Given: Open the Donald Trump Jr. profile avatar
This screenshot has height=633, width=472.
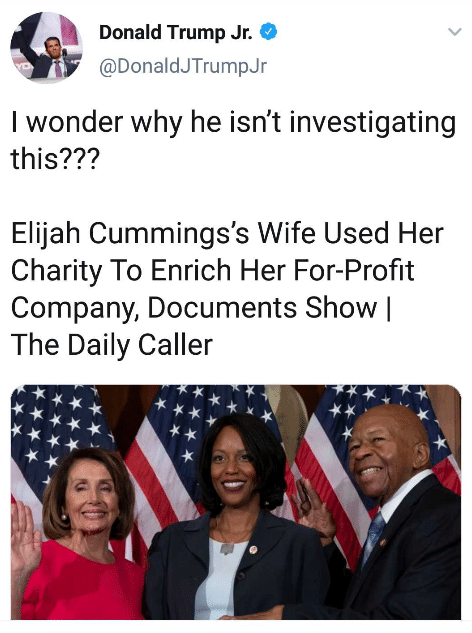Looking at the screenshot, I should pos(46,48).
